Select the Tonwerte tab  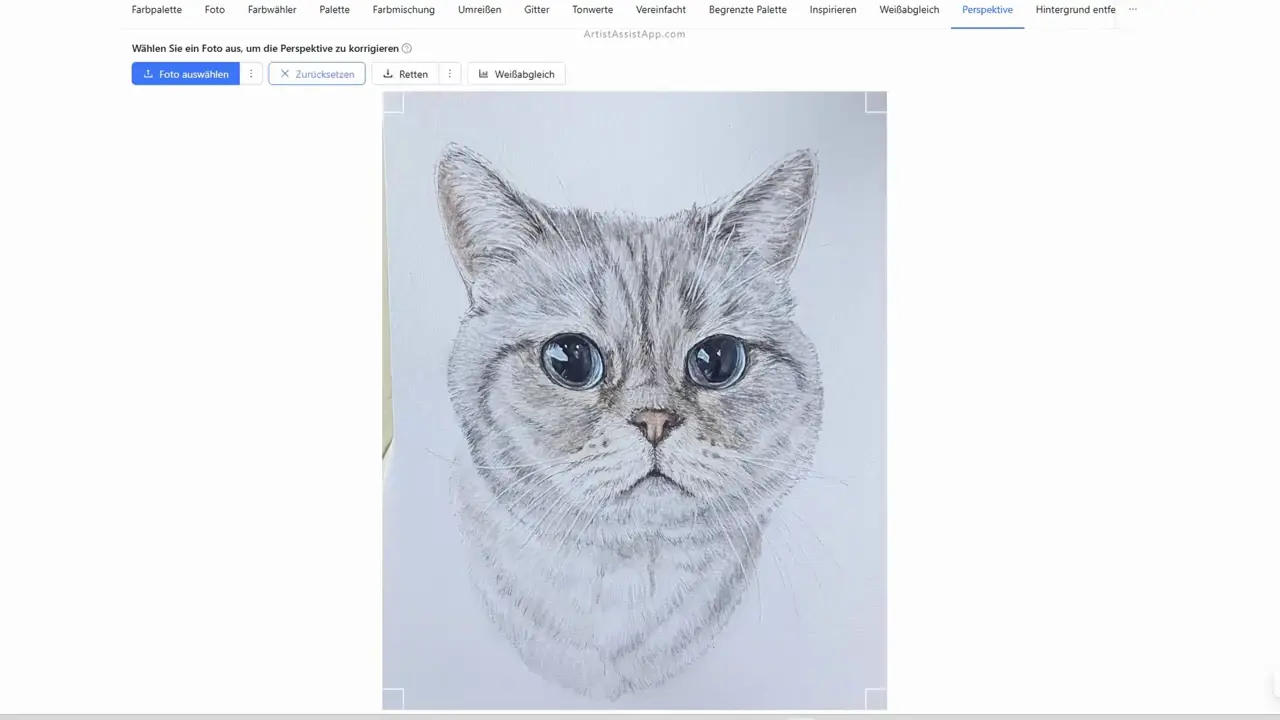593,10
